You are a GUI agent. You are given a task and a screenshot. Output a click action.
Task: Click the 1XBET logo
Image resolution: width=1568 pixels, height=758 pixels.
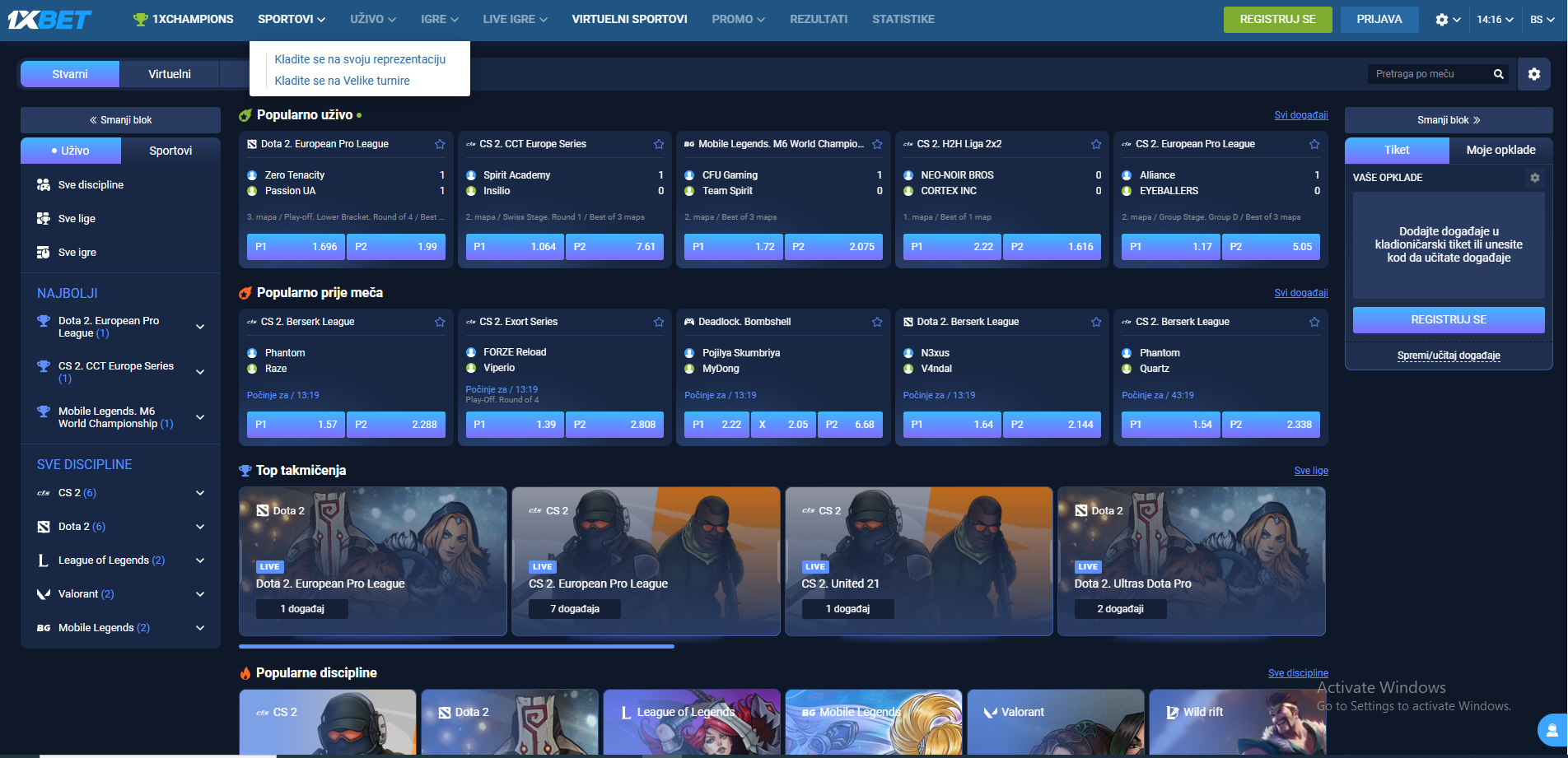point(49,19)
